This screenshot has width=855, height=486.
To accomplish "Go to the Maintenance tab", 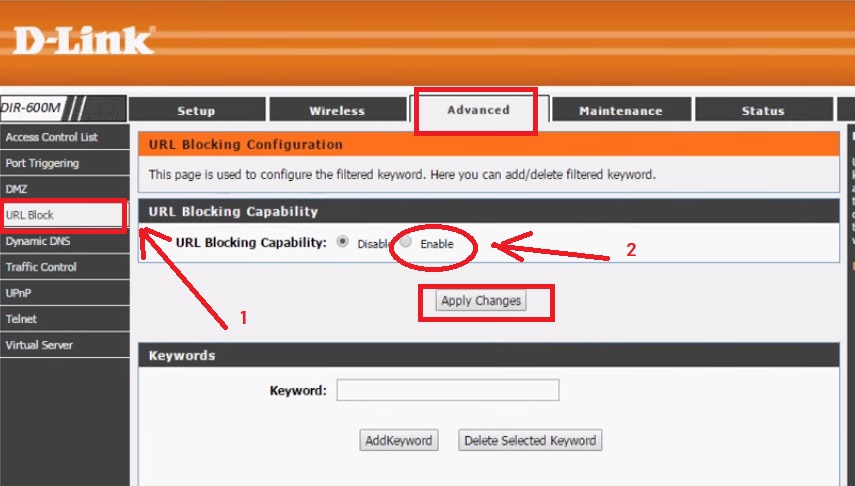I will point(620,111).
